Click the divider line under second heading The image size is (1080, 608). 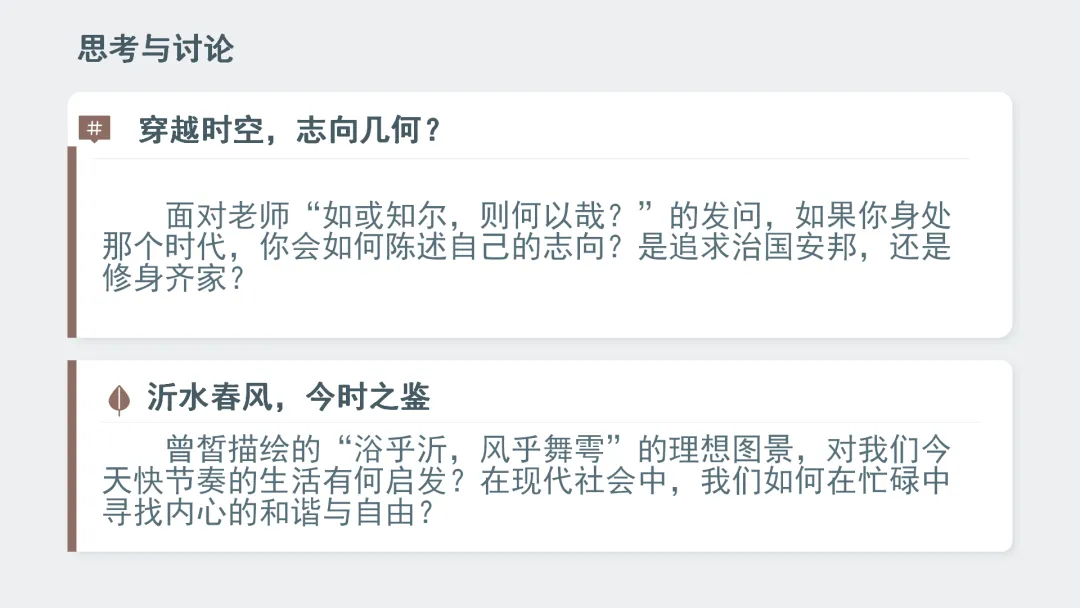tap(540, 423)
